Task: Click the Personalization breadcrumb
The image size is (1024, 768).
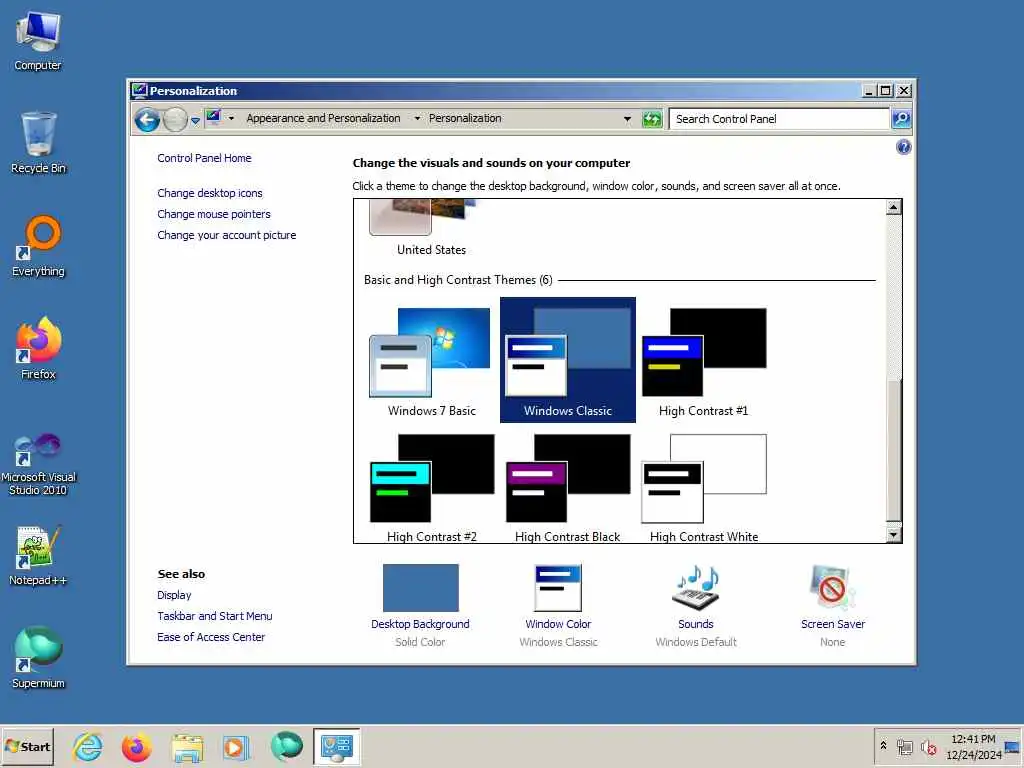Action: coord(465,118)
